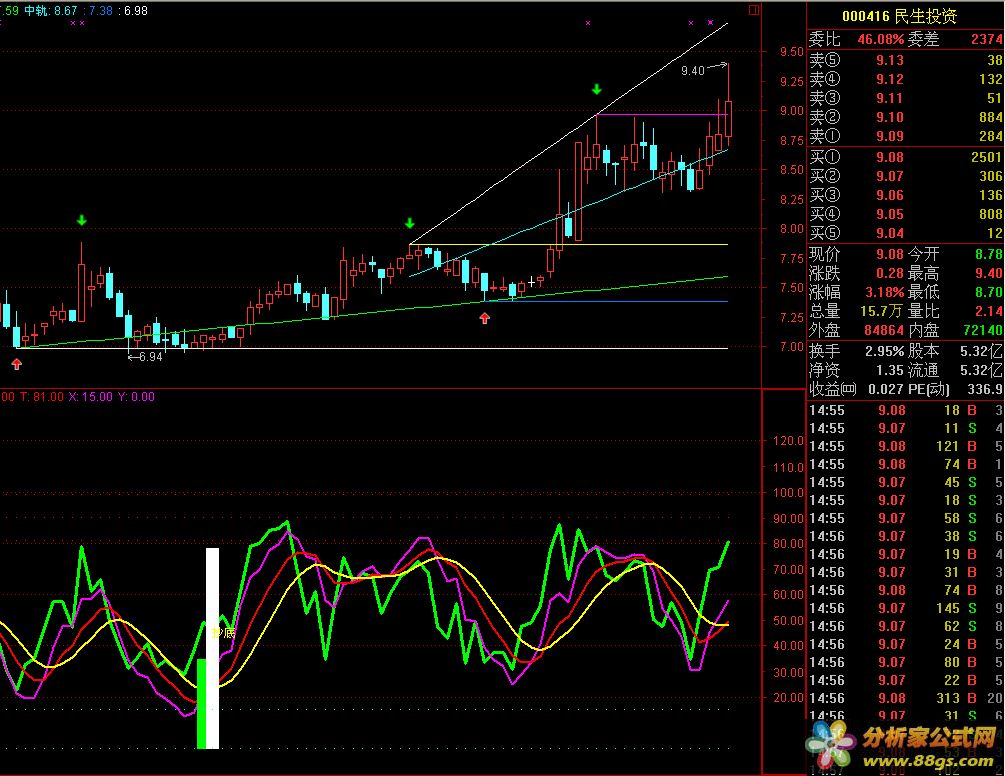Image resolution: width=1005 pixels, height=776 pixels.
Task: Click the 最高 9.40 value
Action: tap(988, 274)
